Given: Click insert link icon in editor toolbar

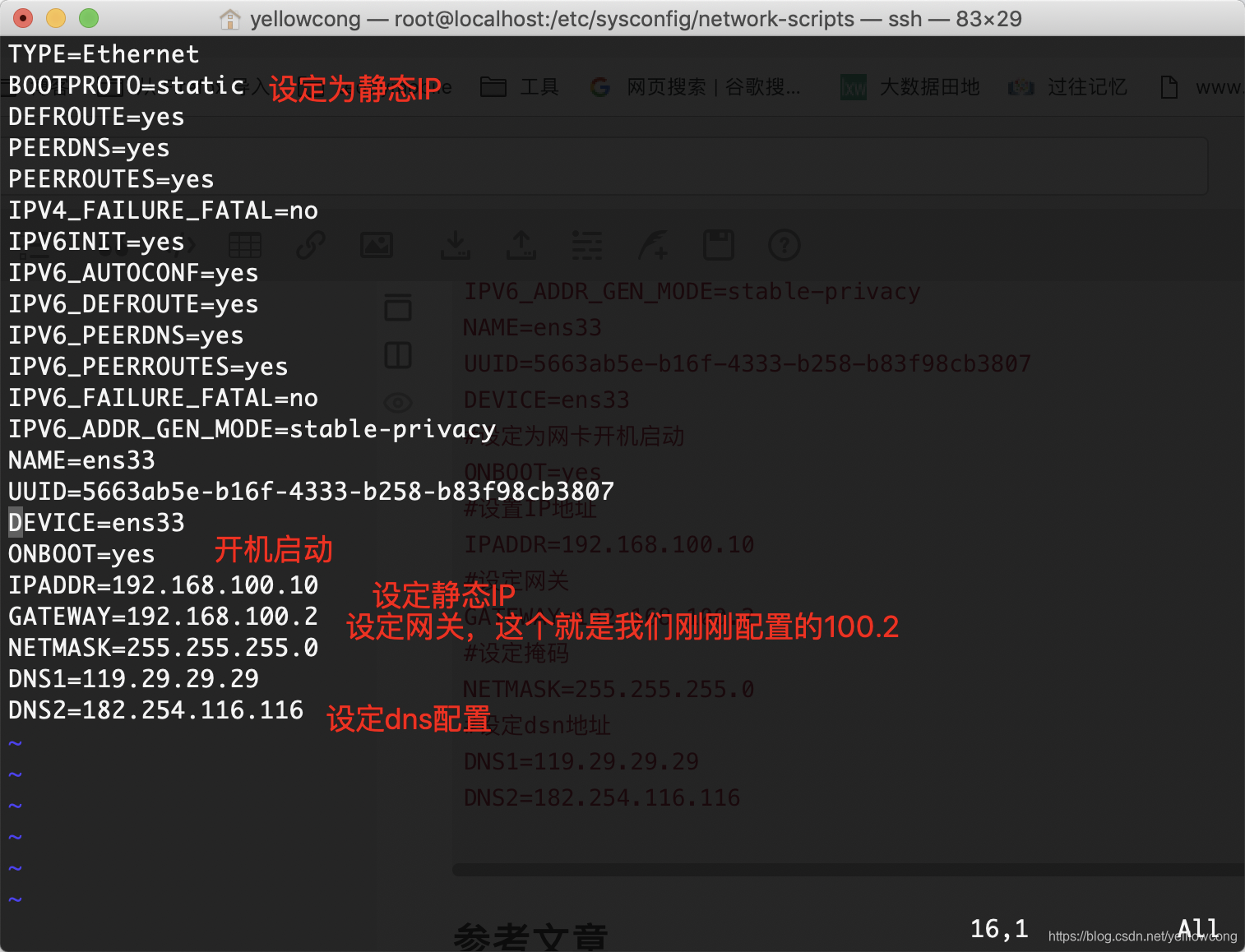Looking at the screenshot, I should click(310, 245).
